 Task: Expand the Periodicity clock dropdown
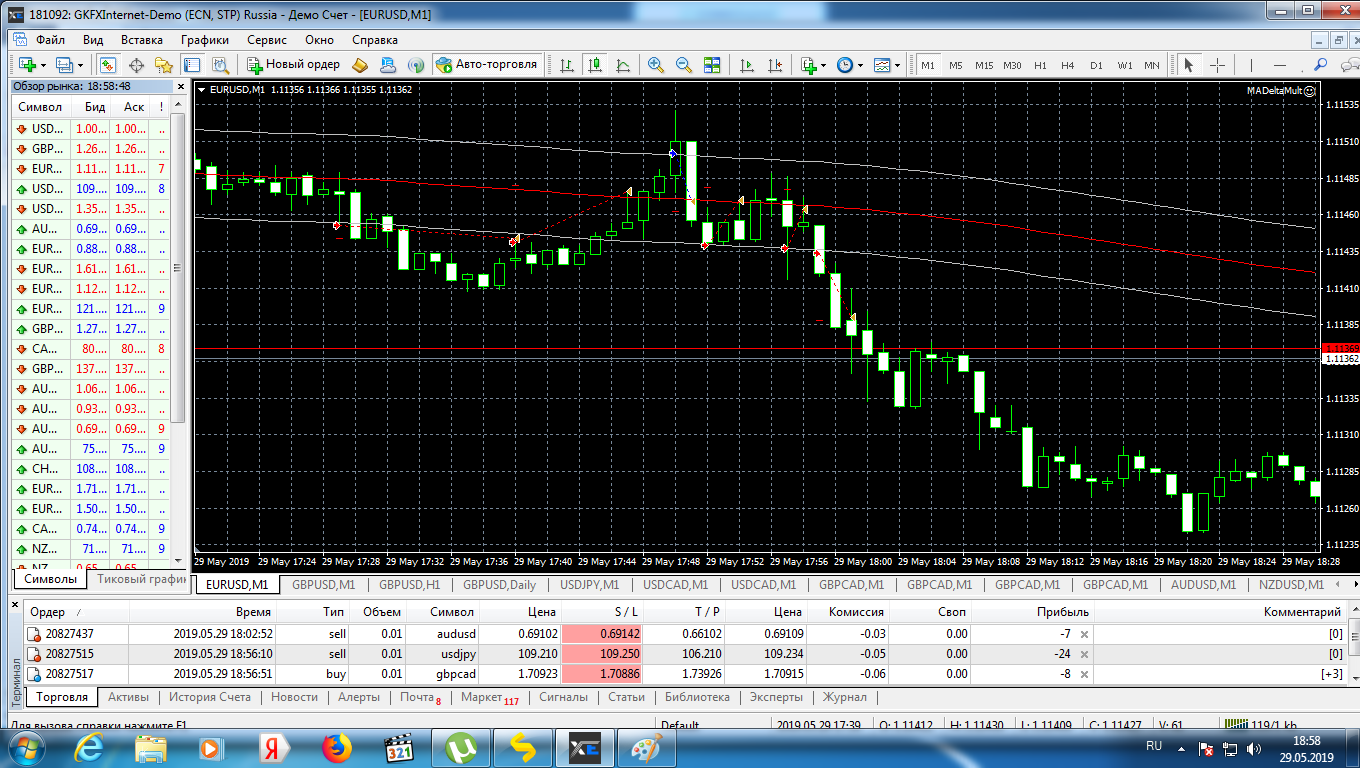tap(860, 65)
